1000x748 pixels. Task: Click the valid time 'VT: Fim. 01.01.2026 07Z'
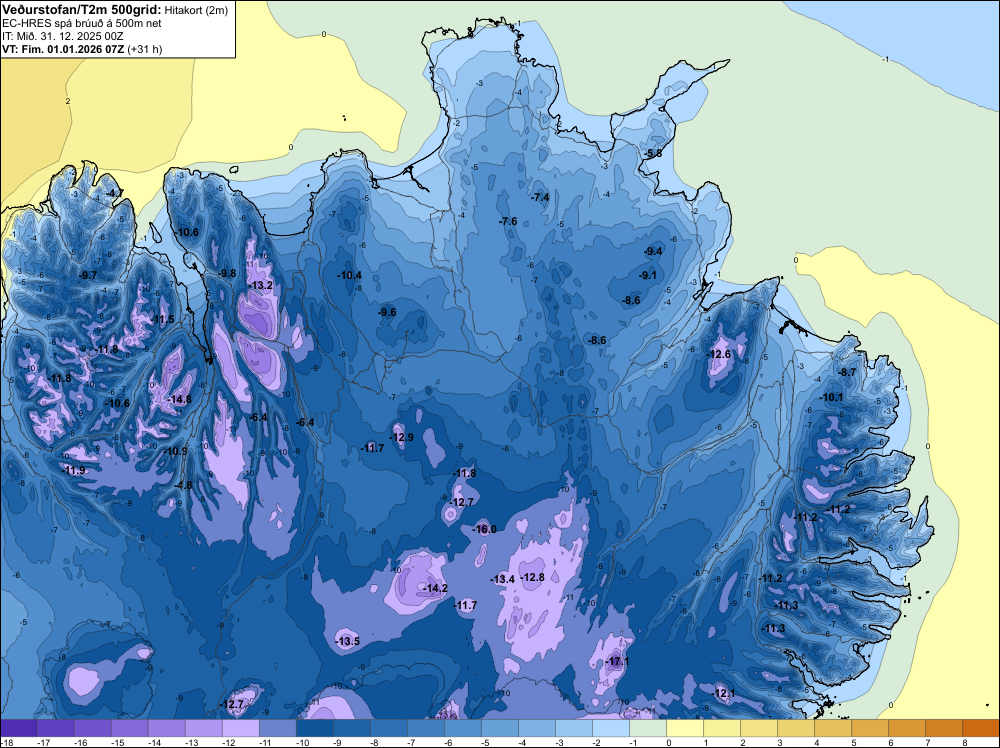pos(63,49)
